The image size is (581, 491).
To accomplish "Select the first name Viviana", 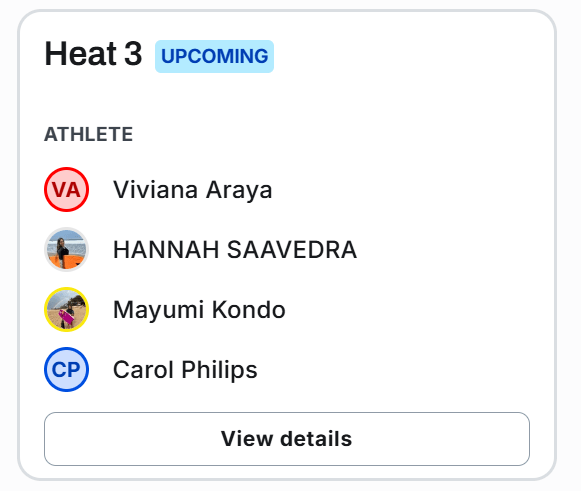I will click(x=155, y=190).
